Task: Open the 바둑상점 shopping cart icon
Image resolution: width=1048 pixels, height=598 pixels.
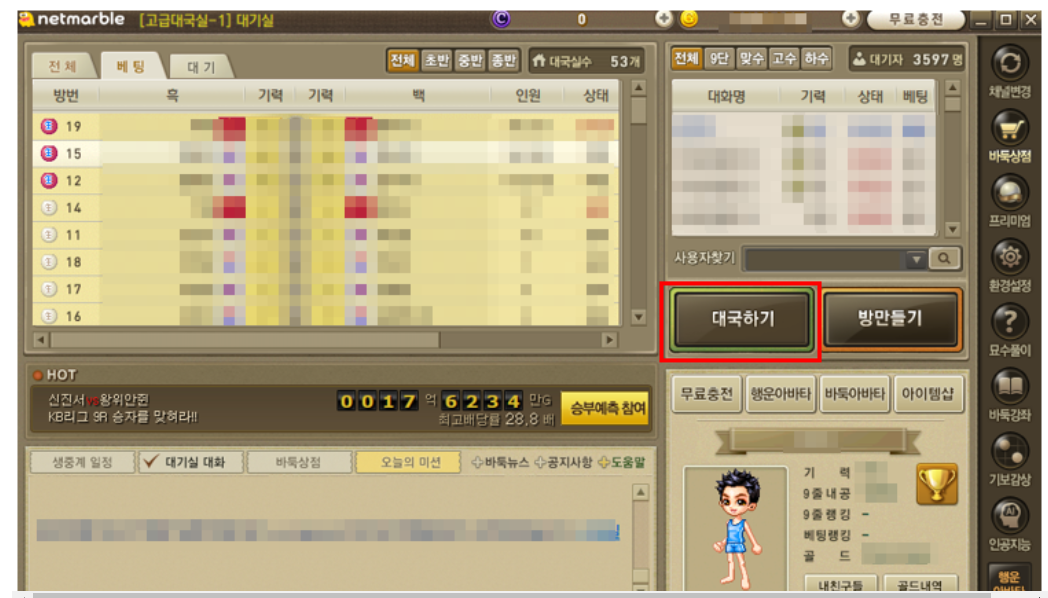Action: click(1009, 128)
